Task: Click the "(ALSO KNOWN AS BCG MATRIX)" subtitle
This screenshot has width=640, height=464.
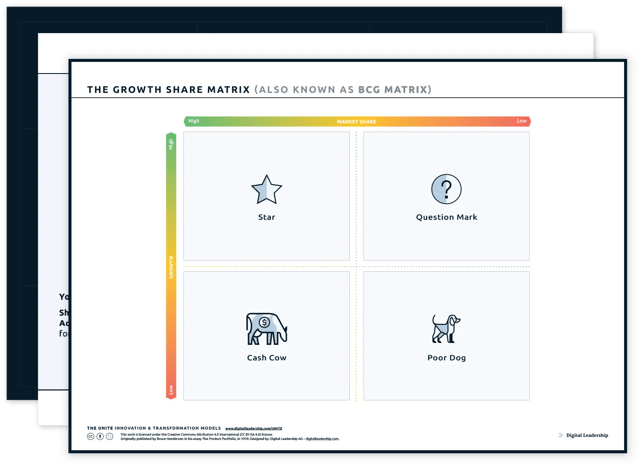Action: click(343, 89)
